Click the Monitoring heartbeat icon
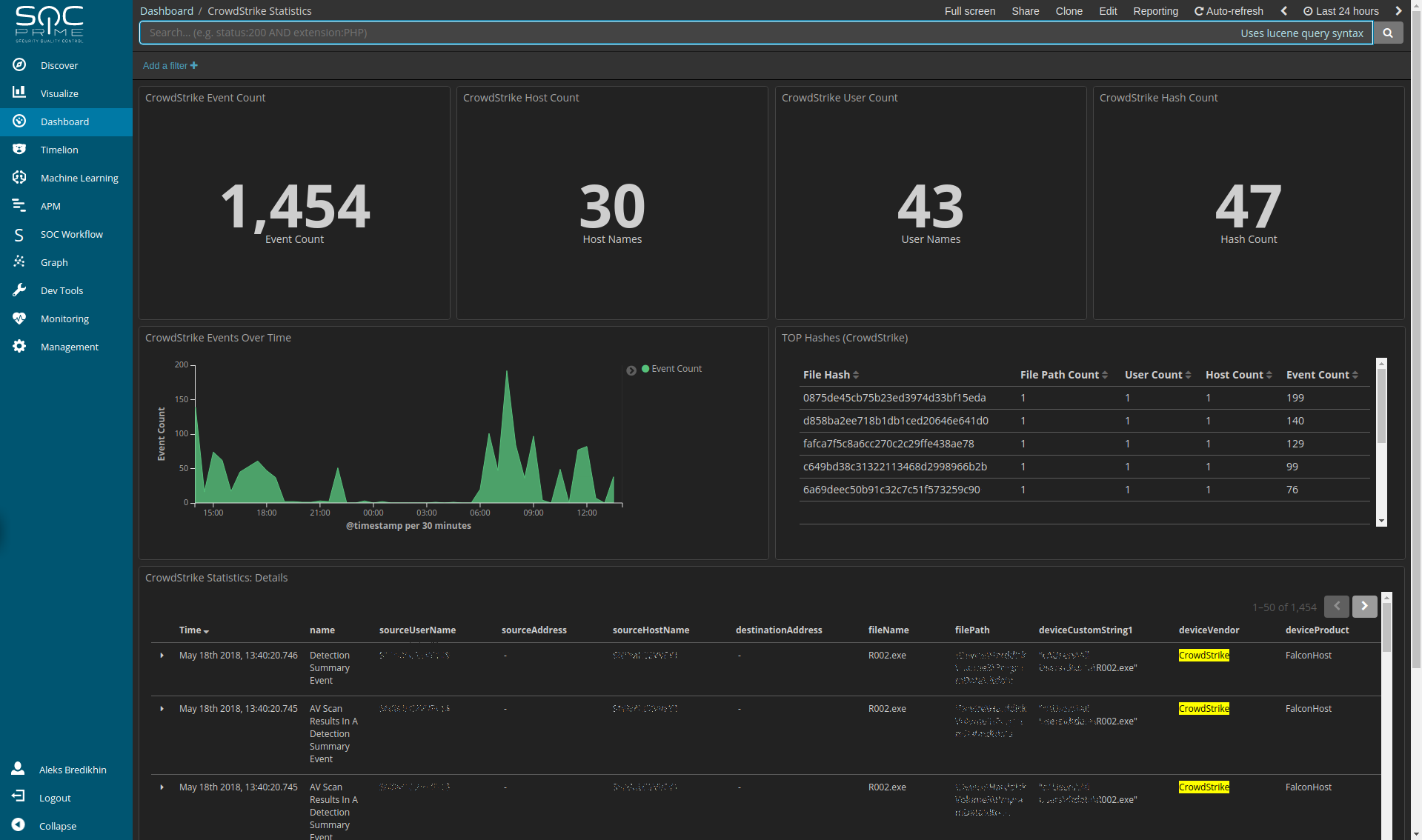Image resolution: width=1422 pixels, height=840 pixels. pyautogui.click(x=19, y=318)
